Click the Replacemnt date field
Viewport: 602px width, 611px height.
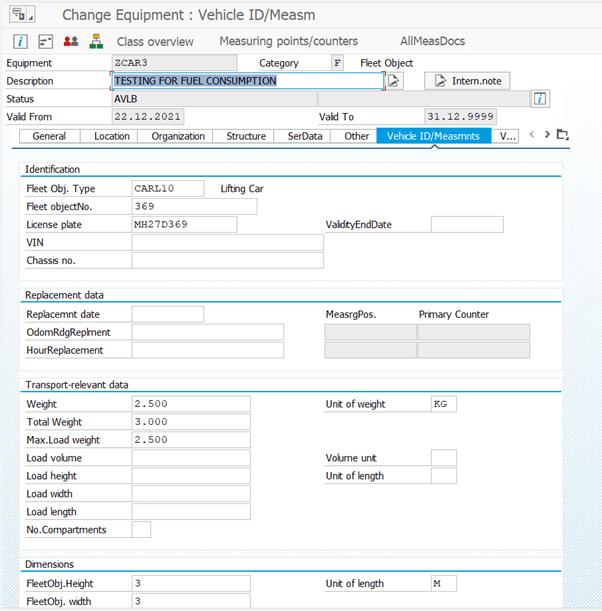[168, 314]
